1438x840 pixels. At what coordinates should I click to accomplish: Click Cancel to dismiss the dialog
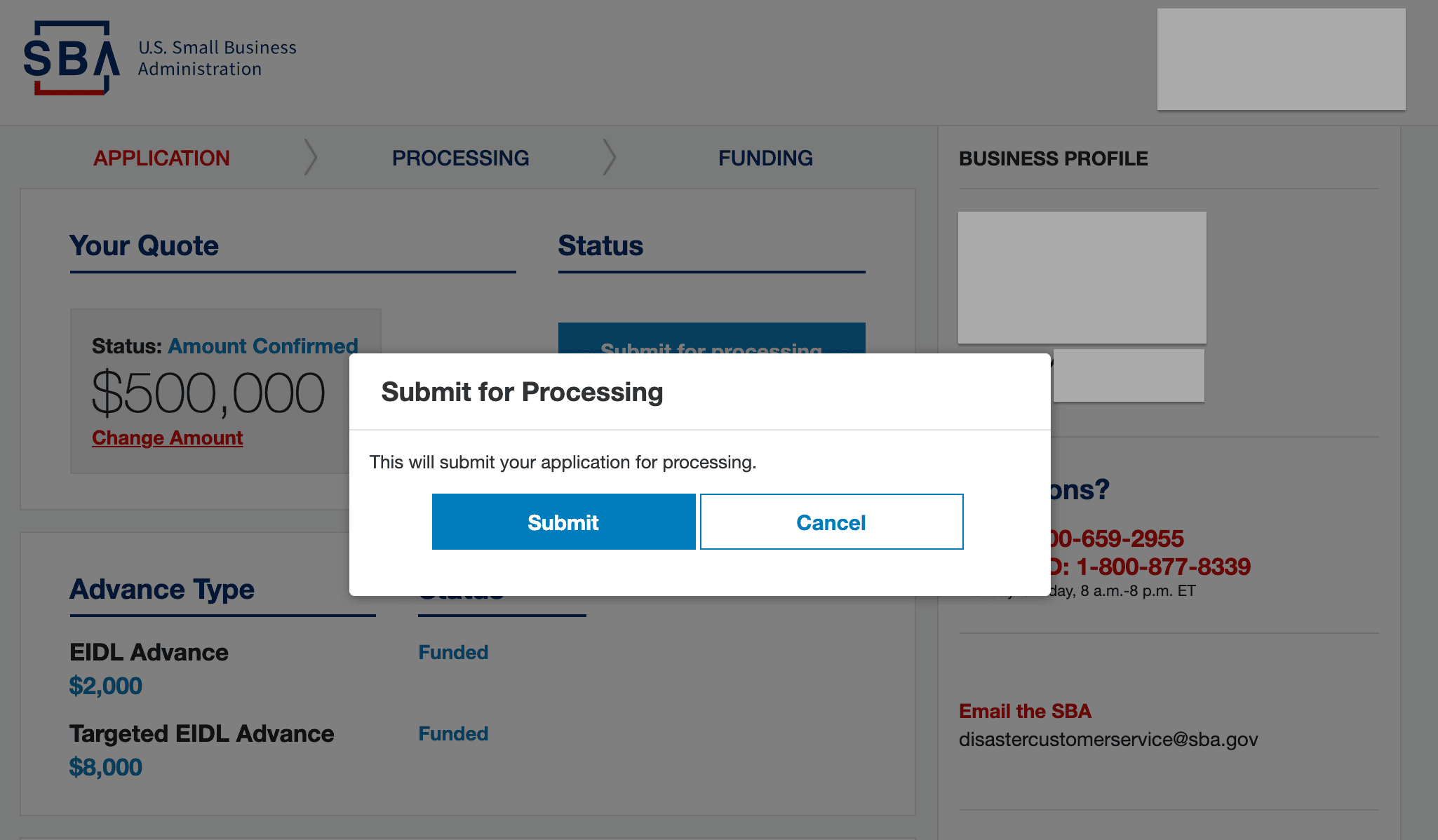coord(830,521)
